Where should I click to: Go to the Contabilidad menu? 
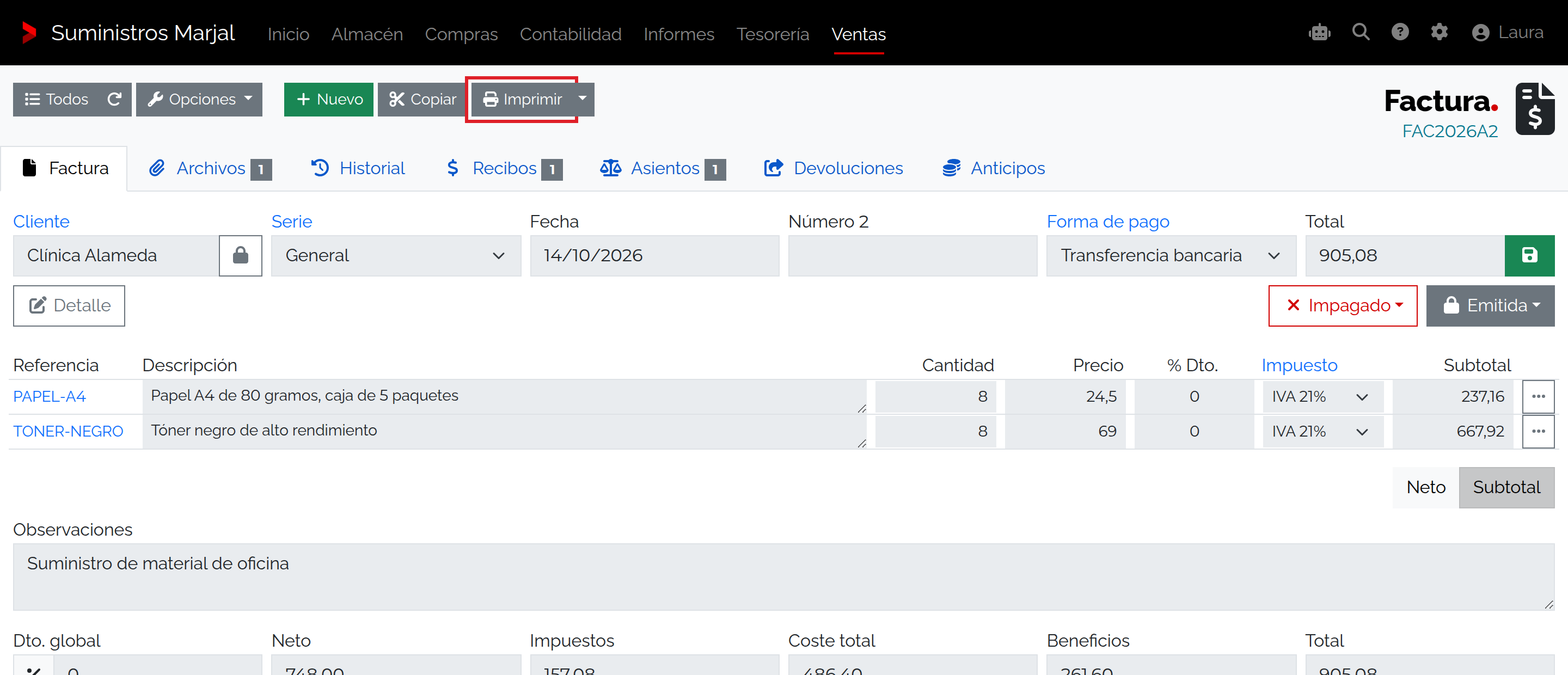click(571, 34)
